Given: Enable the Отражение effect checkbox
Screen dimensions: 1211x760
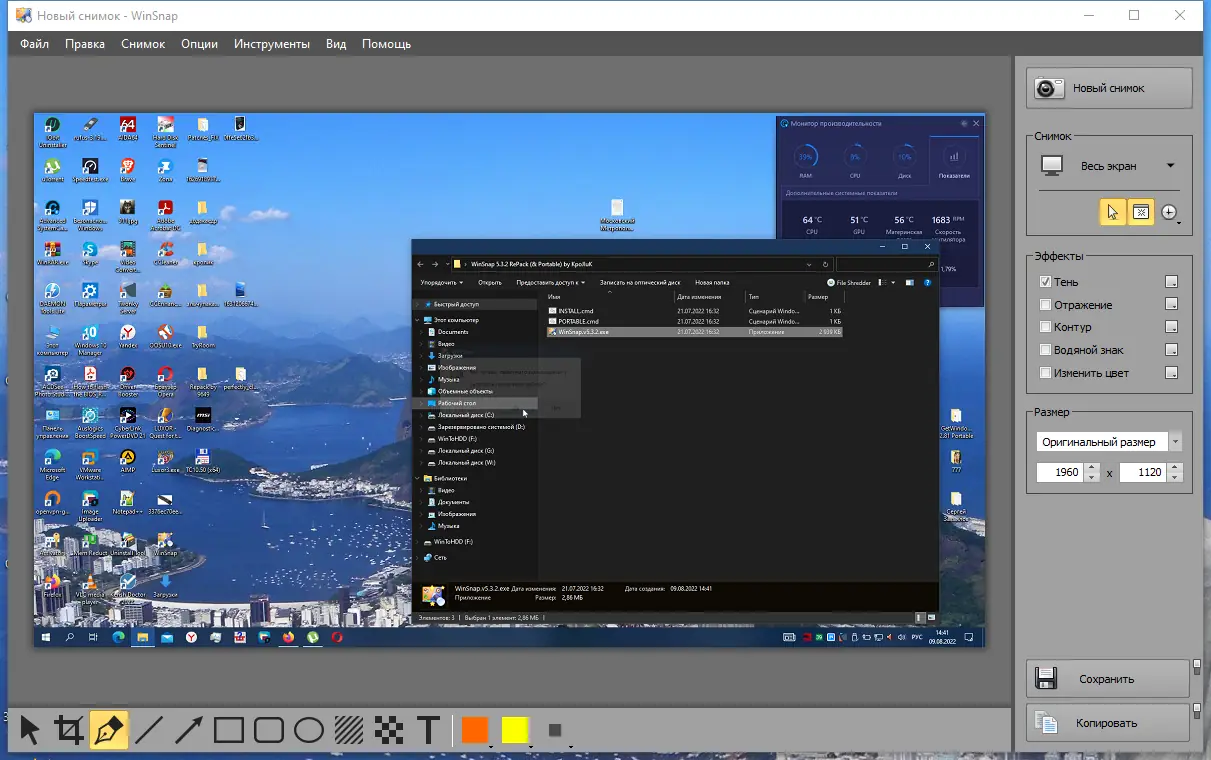Looking at the screenshot, I should coord(1046,305).
